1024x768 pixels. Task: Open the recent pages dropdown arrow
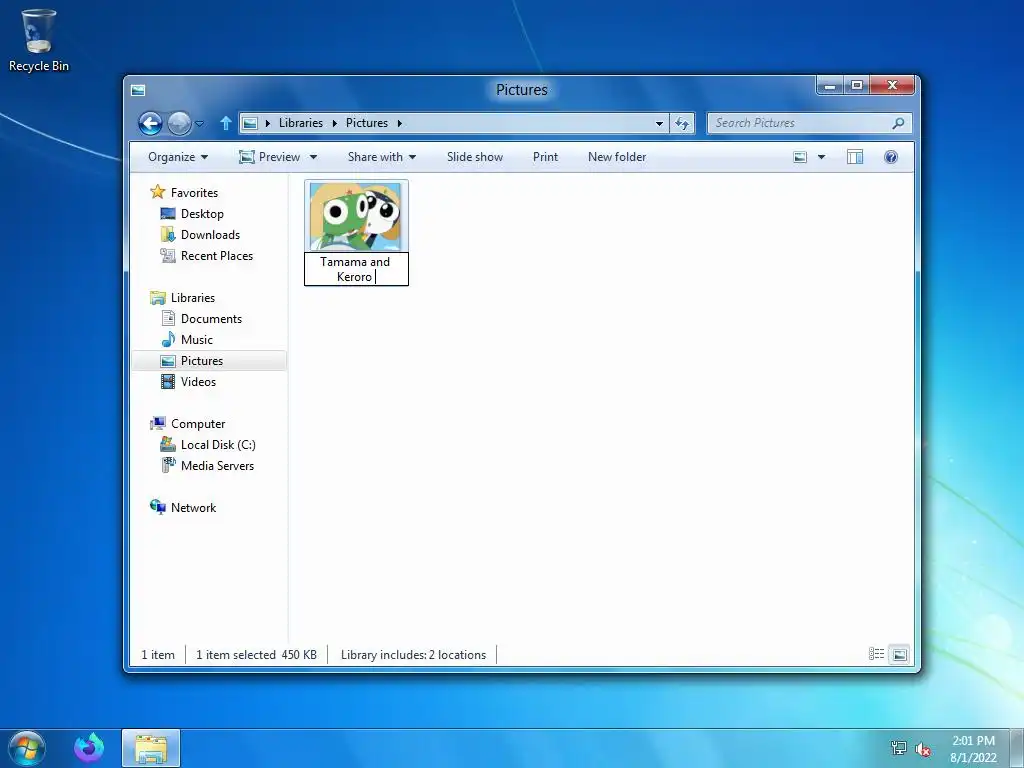click(200, 123)
